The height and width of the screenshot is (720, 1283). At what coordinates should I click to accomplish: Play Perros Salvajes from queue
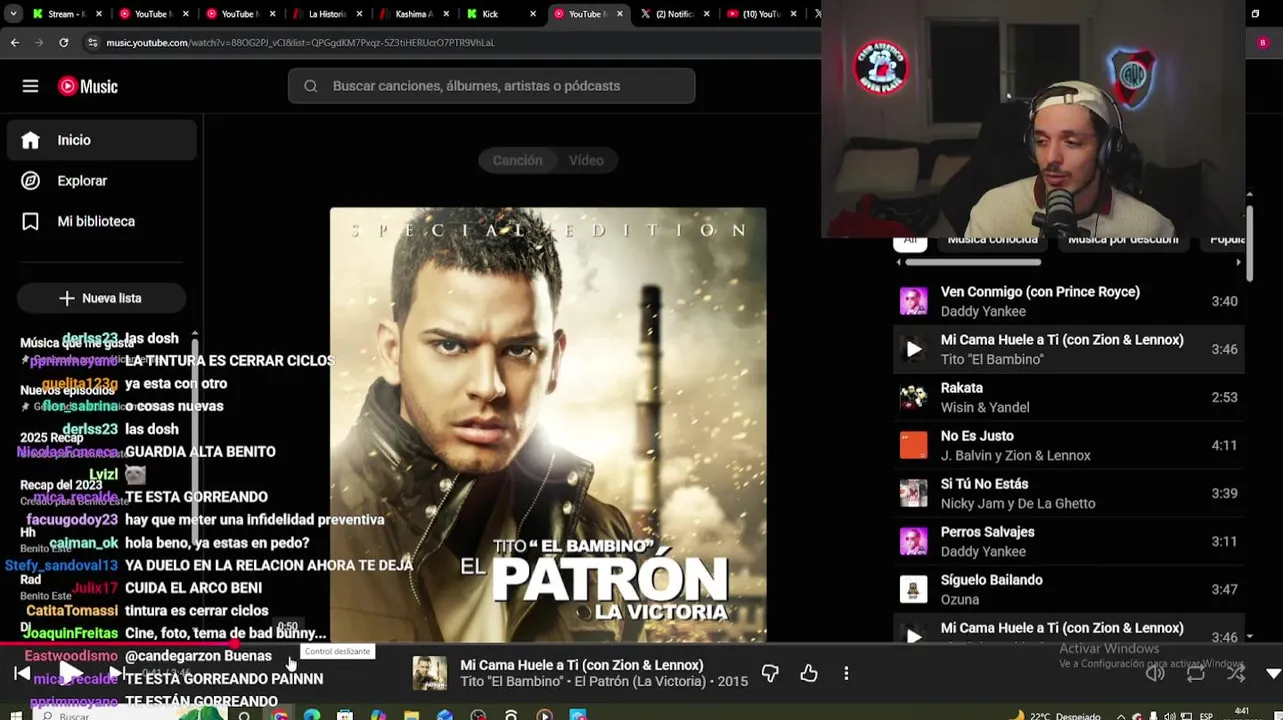pyautogui.click(x=1068, y=541)
